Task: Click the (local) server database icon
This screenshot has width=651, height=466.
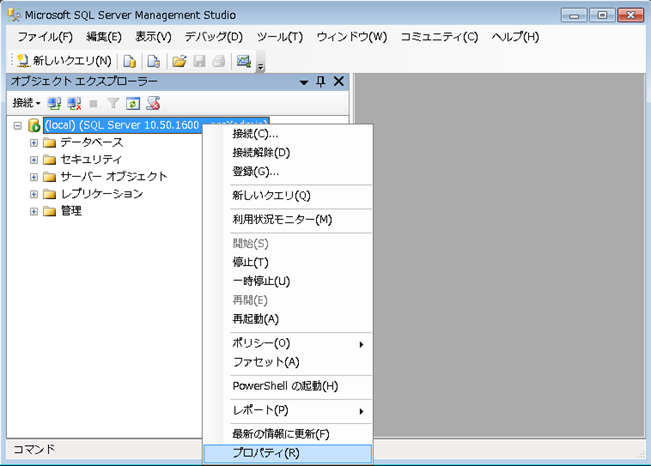Action: (34, 125)
